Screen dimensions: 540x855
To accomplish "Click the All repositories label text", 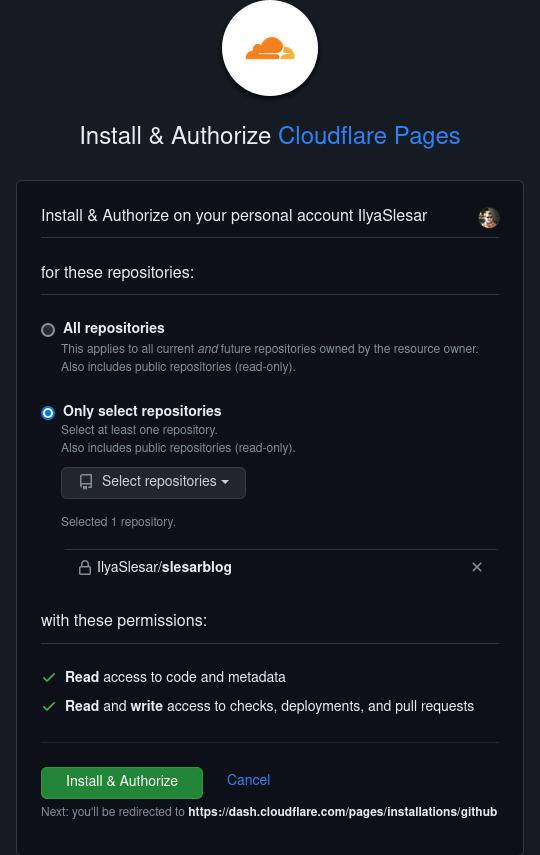I will 113,328.
